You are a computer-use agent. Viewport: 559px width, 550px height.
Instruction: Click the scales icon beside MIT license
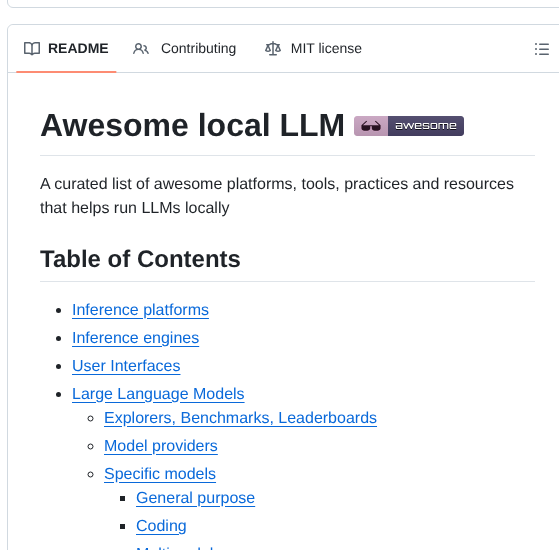click(273, 48)
